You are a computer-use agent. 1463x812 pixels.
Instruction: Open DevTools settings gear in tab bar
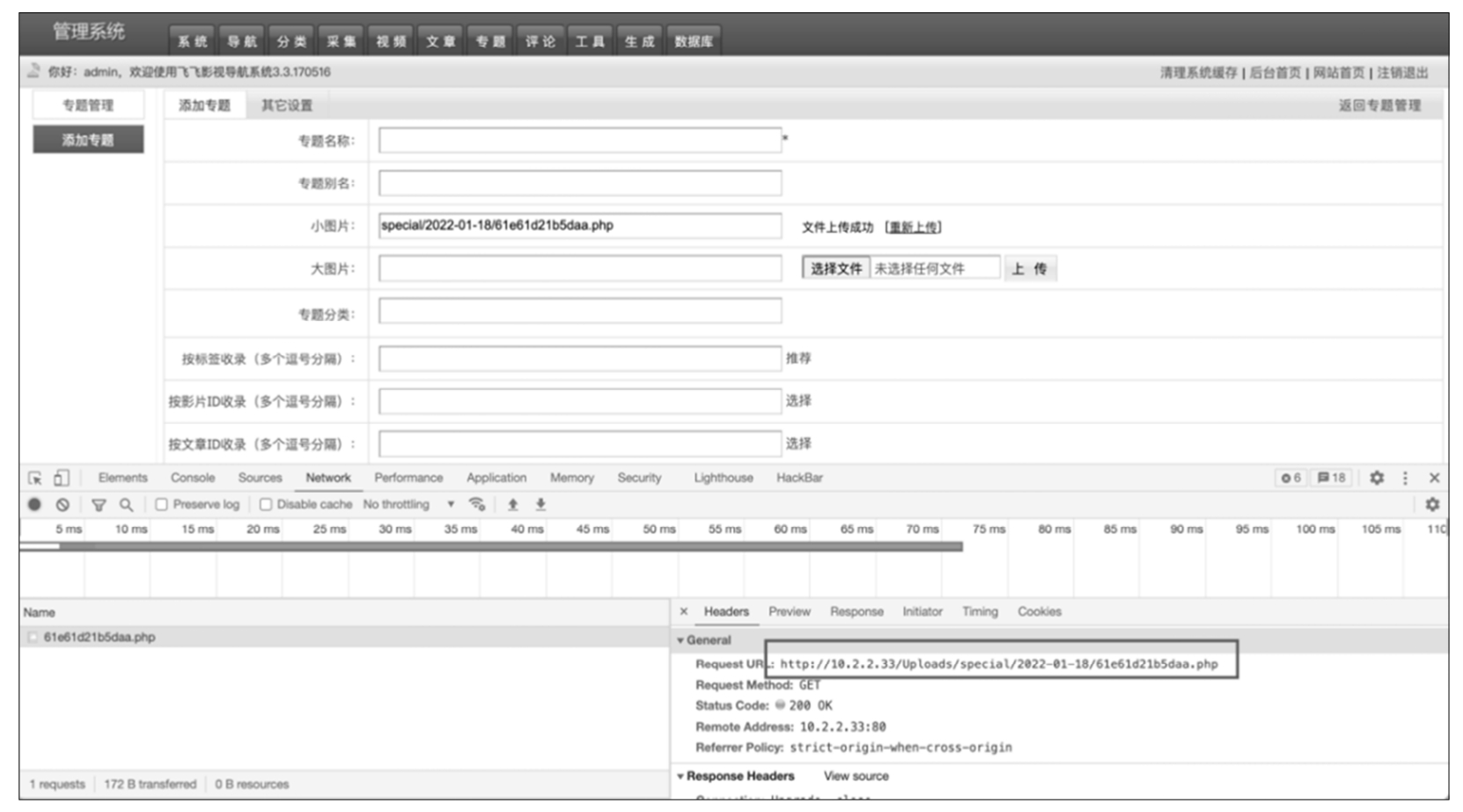coord(1376,478)
